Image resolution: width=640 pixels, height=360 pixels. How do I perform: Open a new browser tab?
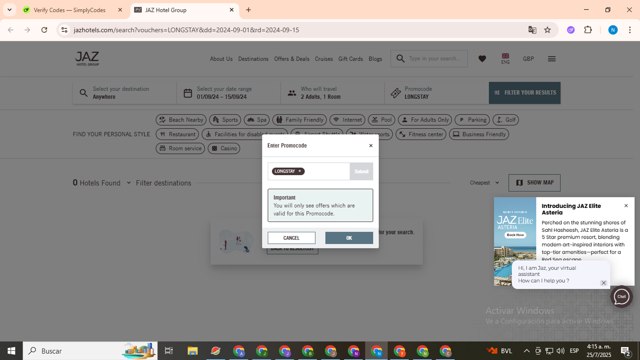248,10
